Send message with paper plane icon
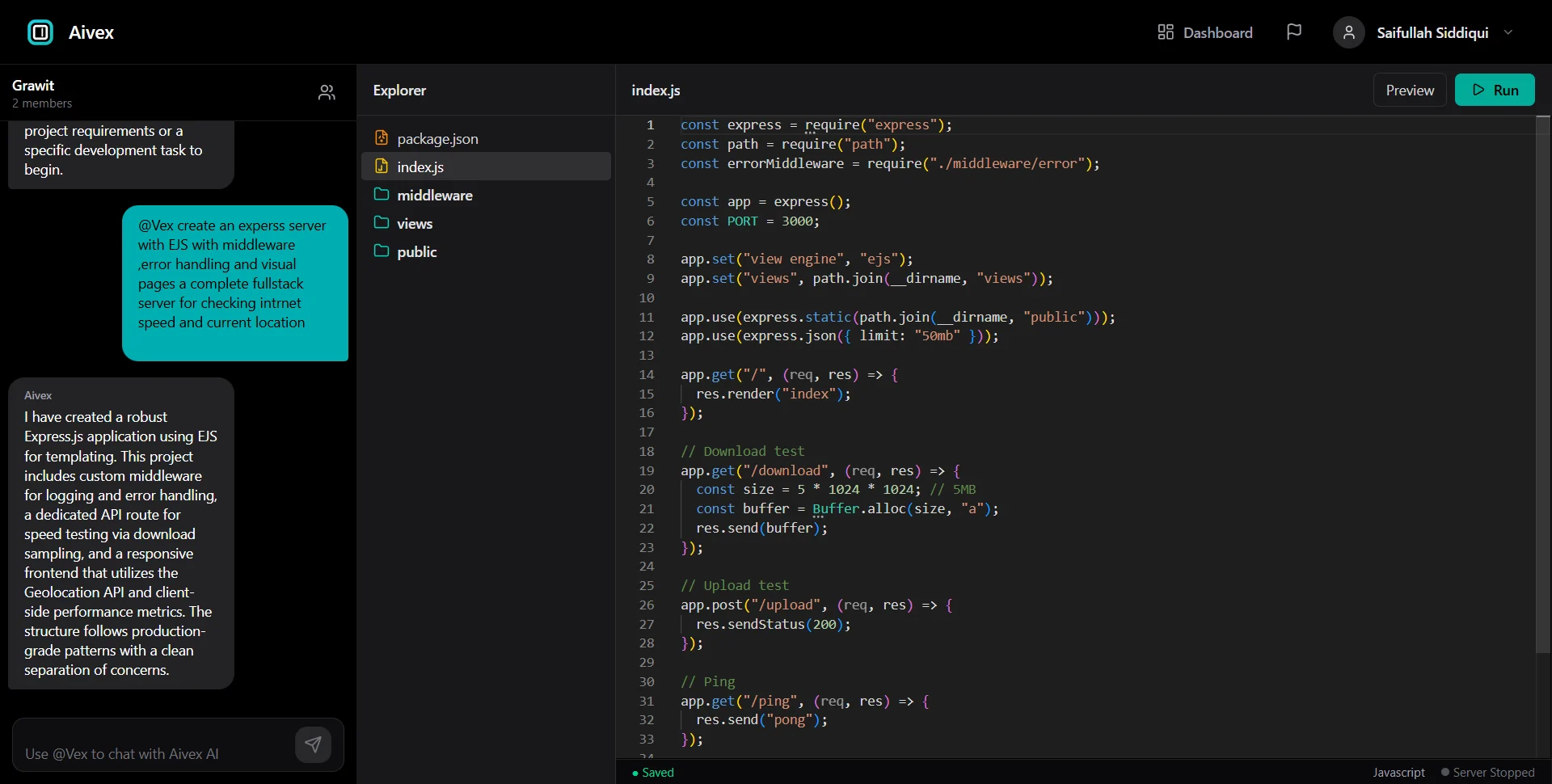 (x=313, y=744)
